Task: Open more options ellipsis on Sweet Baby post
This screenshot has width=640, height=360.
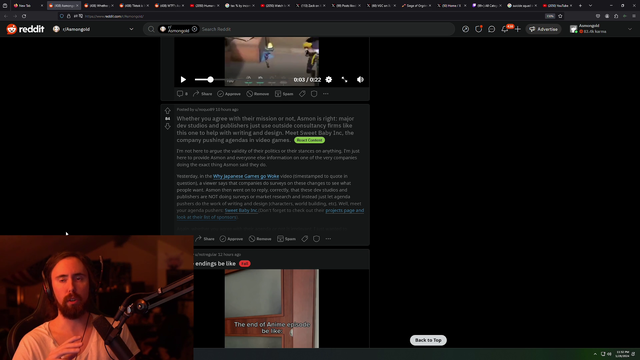Action: [x=328, y=239]
